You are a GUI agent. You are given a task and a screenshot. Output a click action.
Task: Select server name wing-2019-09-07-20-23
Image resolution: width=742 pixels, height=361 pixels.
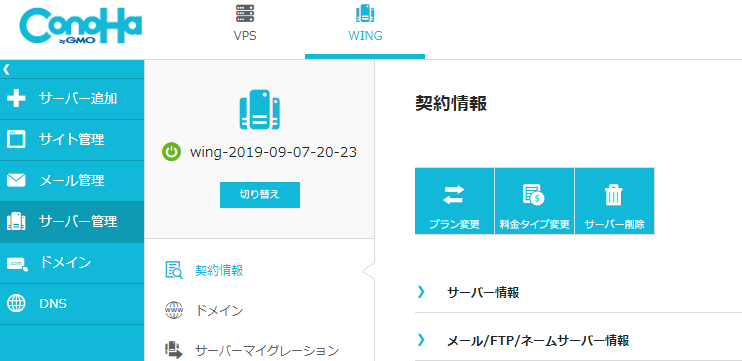[x=273, y=152]
